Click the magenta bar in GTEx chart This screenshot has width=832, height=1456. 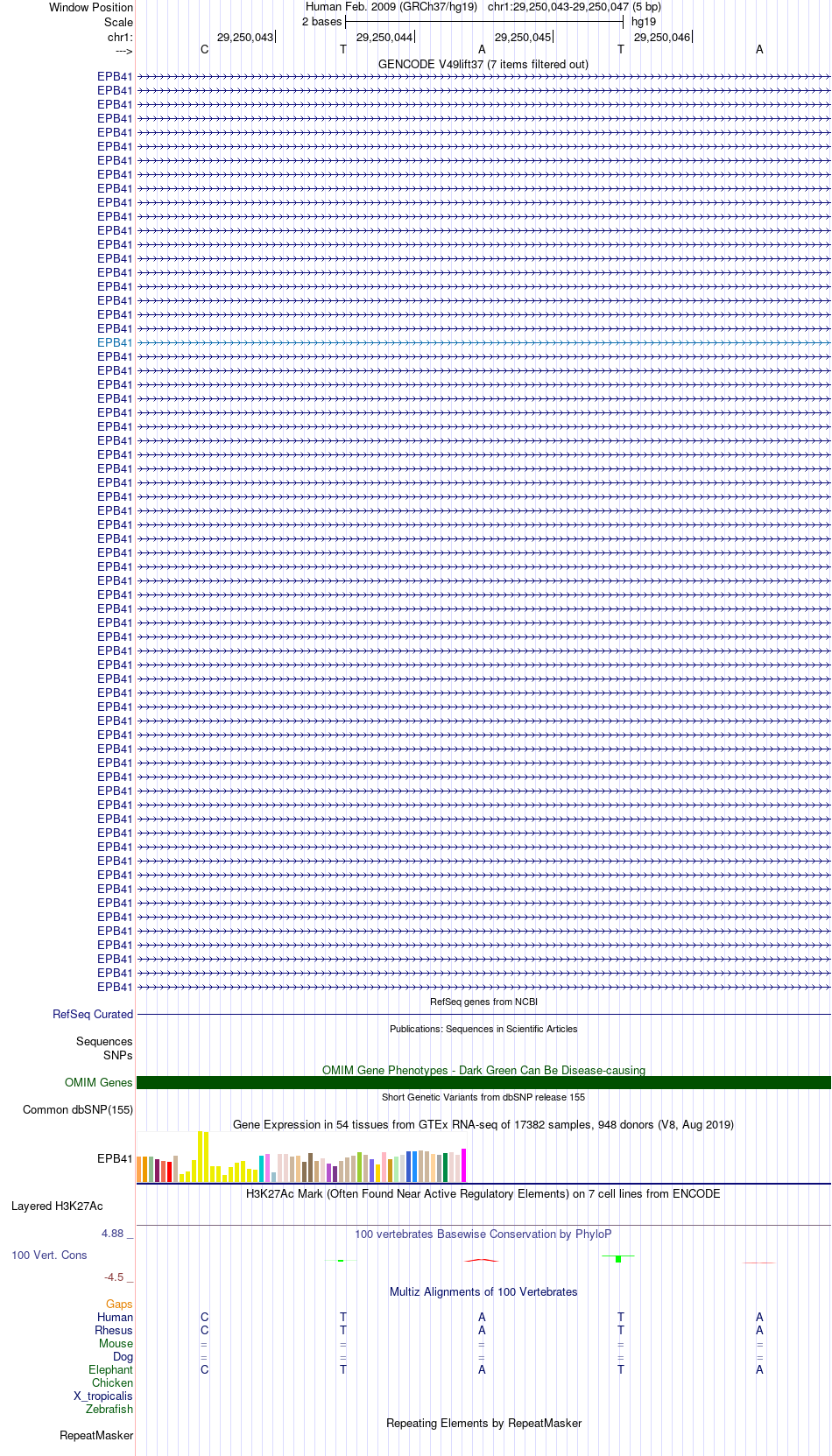click(x=464, y=1165)
